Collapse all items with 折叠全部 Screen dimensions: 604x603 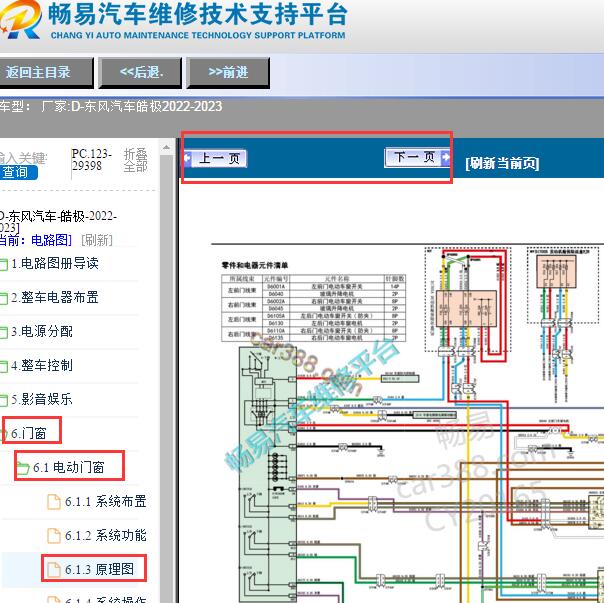(136, 160)
